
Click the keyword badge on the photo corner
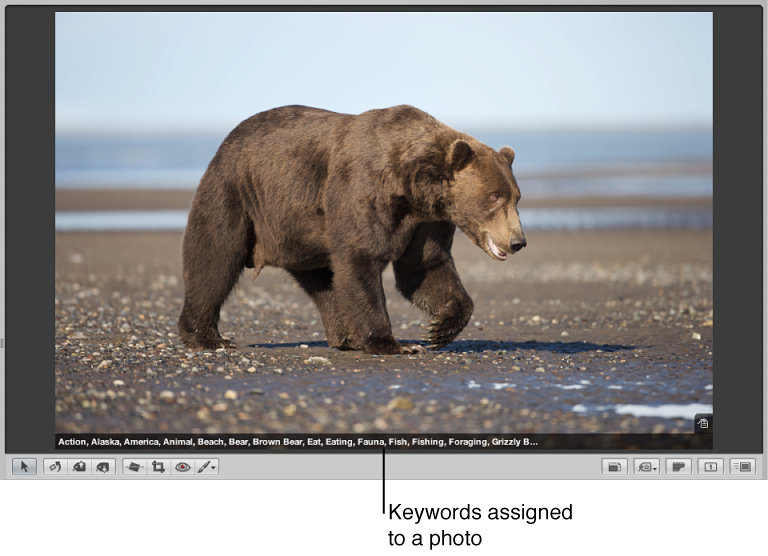coord(703,423)
